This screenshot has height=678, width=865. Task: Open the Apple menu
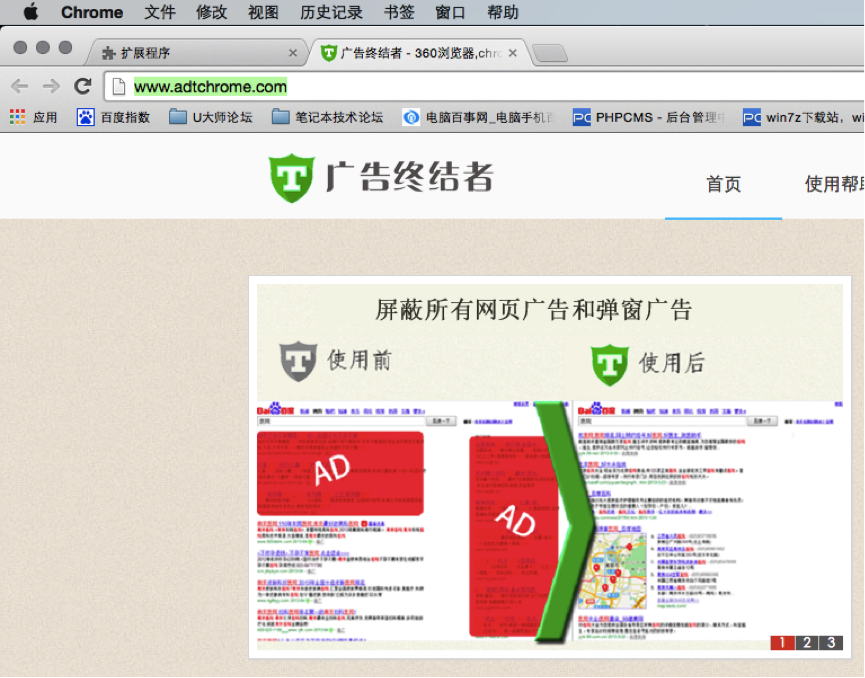coord(27,12)
